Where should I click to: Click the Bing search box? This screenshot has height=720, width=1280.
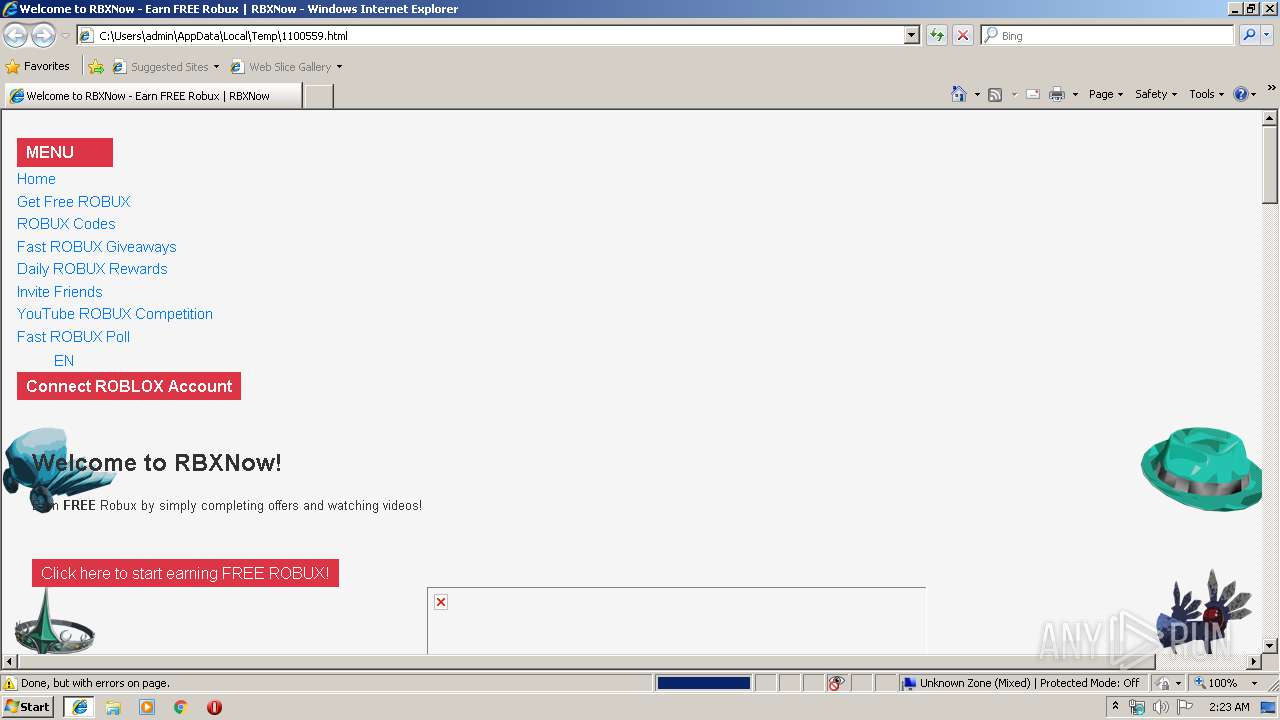(1108, 35)
